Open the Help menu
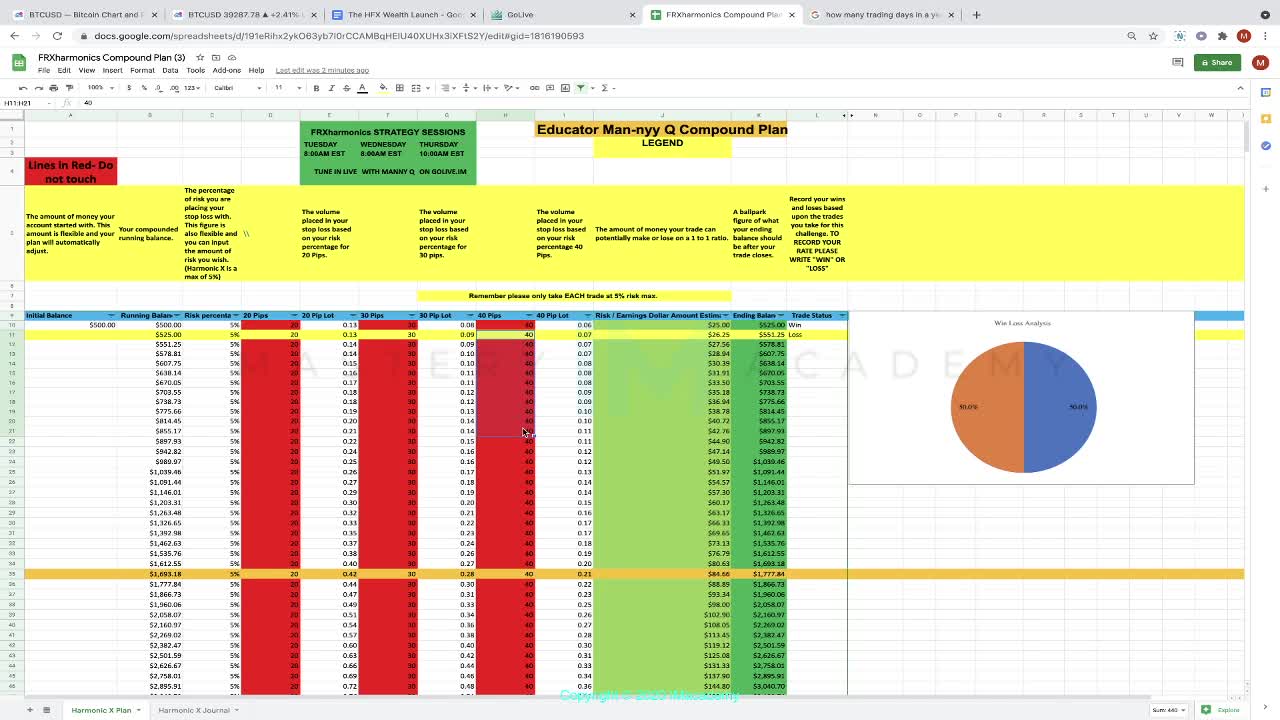The width and height of the screenshot is (1280, 720). [256, 70]
